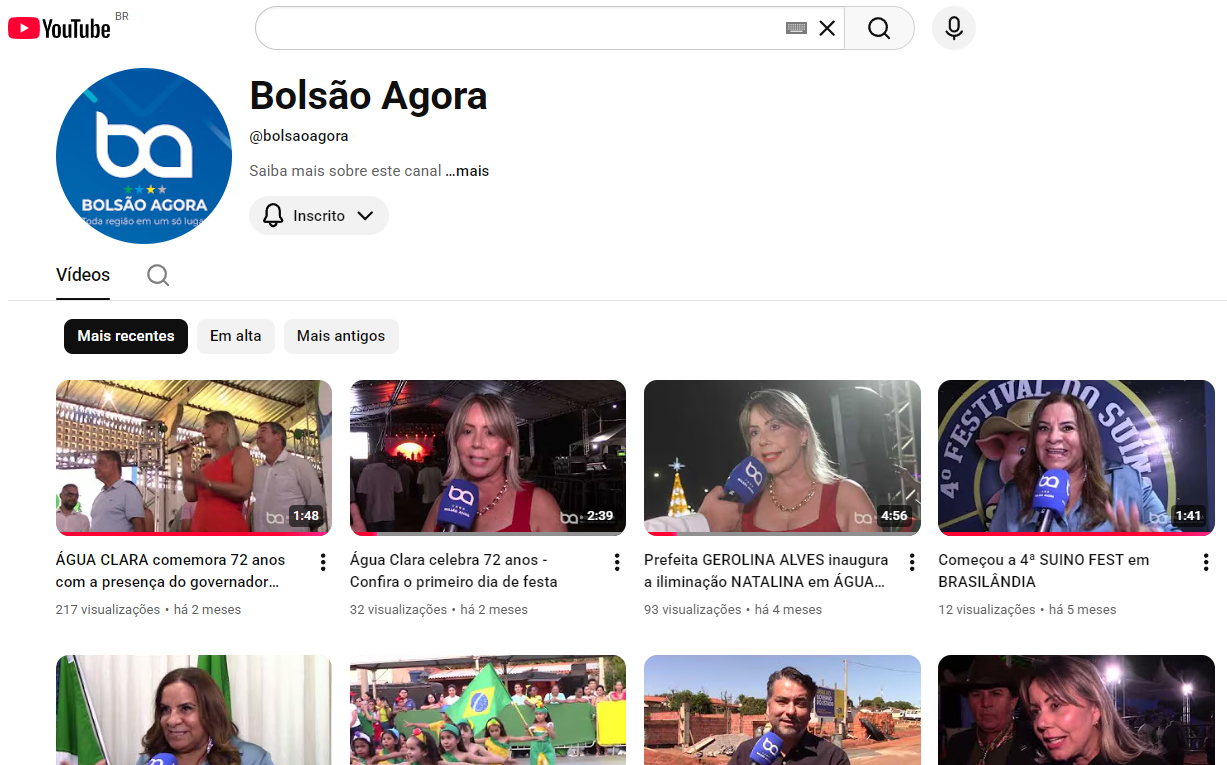1227x765 pixels.
Task: Click the 2:39 duration badge
Action: (600, 516)
